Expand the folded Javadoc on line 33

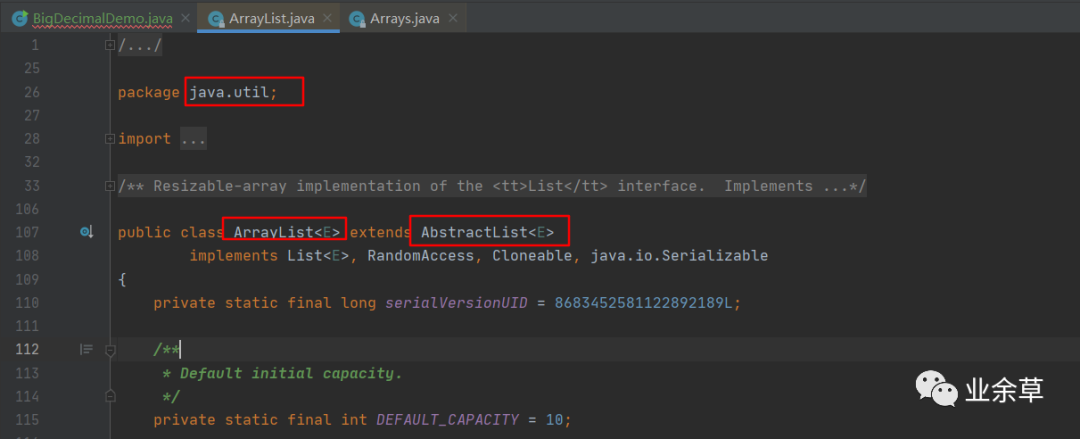point(110,185)
